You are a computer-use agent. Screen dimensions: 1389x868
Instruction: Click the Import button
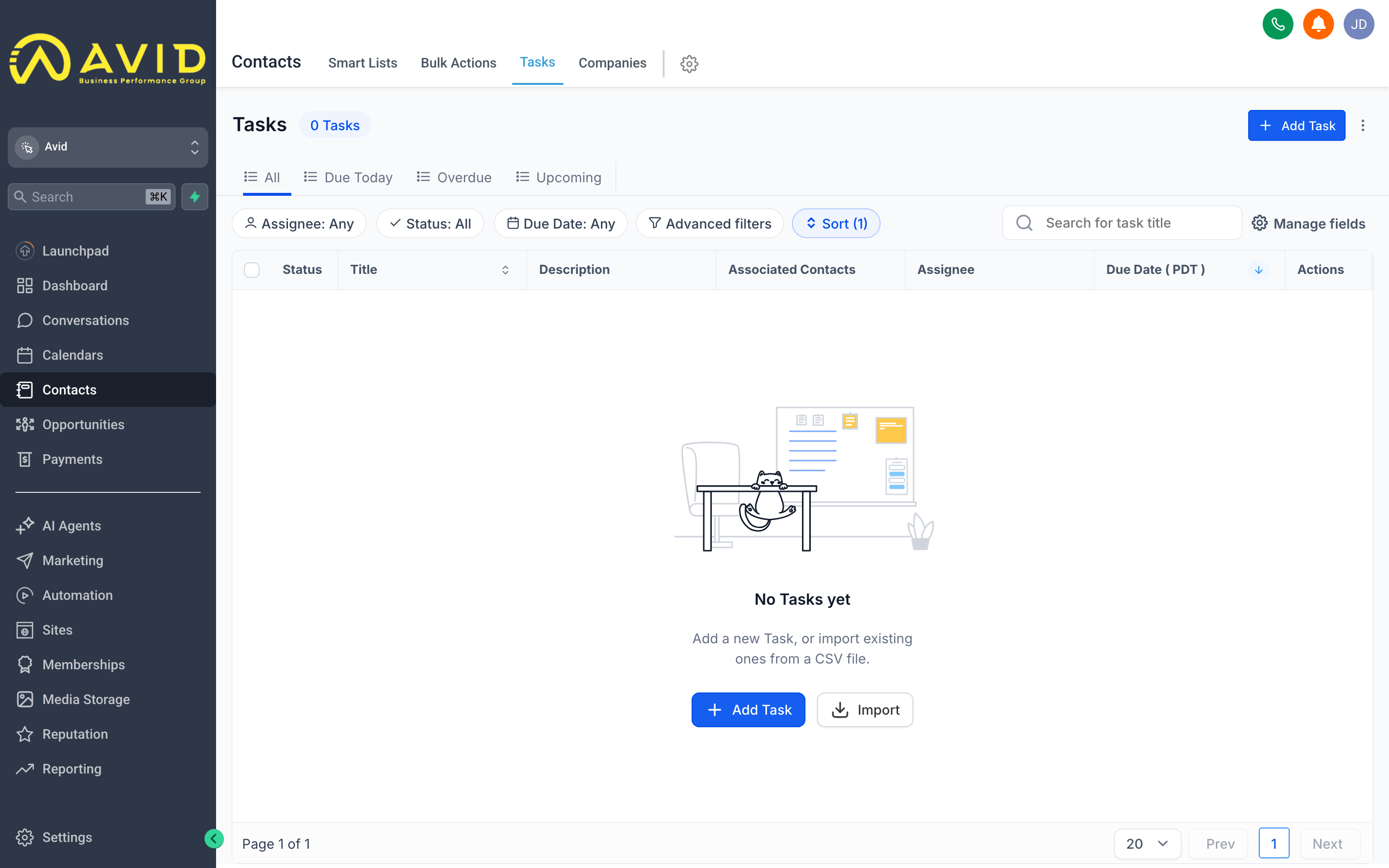pos(864,709)
